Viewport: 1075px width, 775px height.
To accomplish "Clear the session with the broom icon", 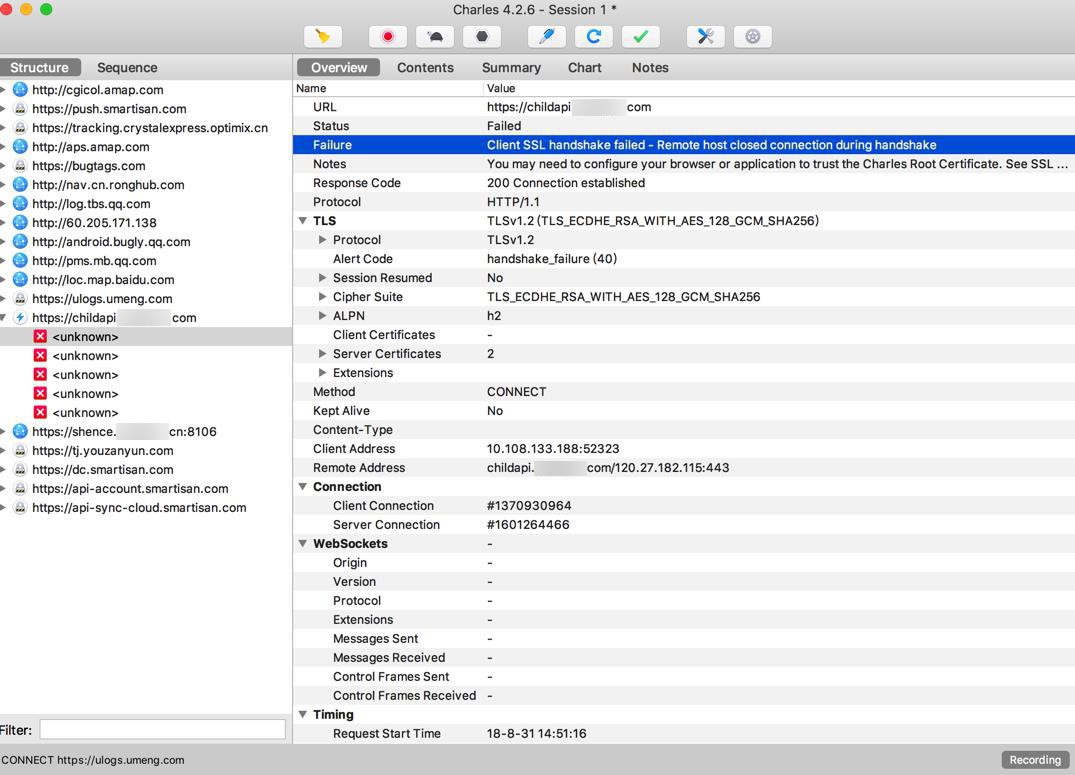I will (x=322, y=36).
